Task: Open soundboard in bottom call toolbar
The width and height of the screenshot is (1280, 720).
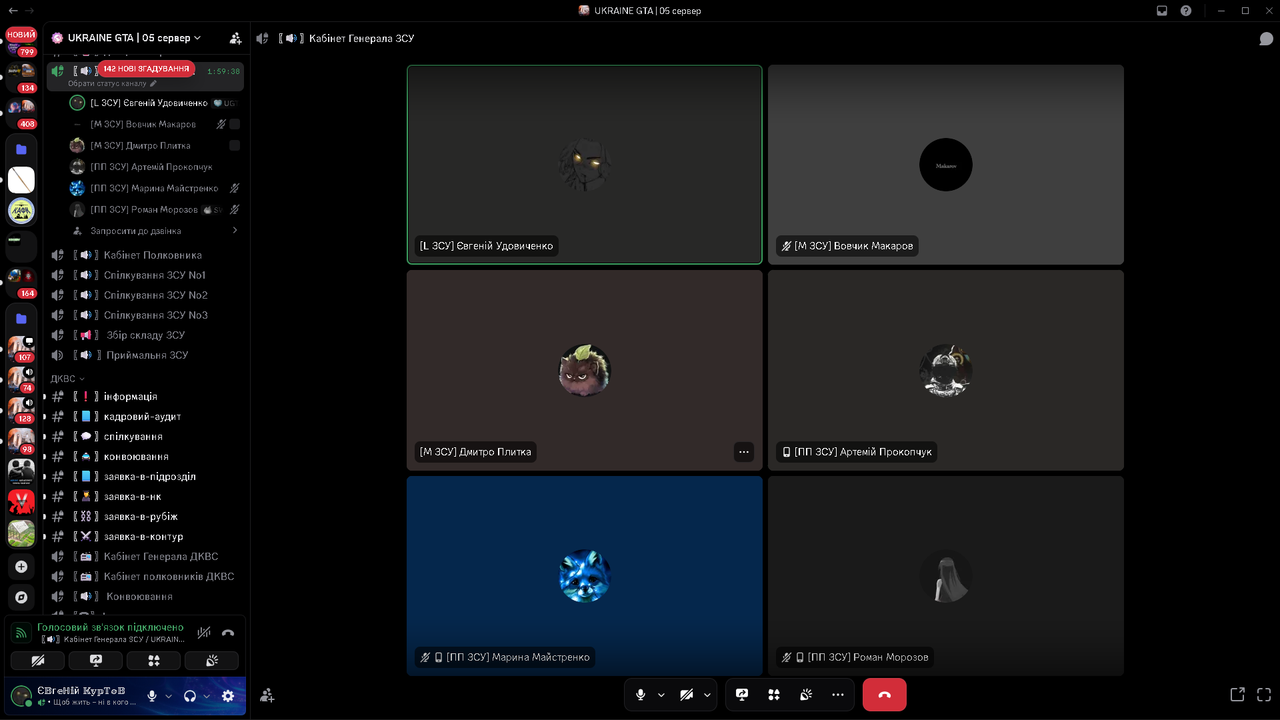Action: click(x=806, y=694)
